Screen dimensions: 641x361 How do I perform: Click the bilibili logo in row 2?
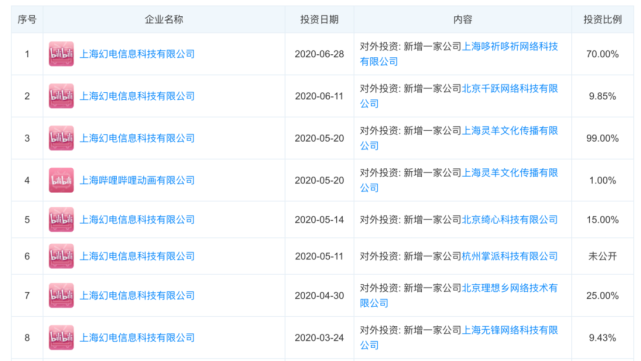[61, 96]
